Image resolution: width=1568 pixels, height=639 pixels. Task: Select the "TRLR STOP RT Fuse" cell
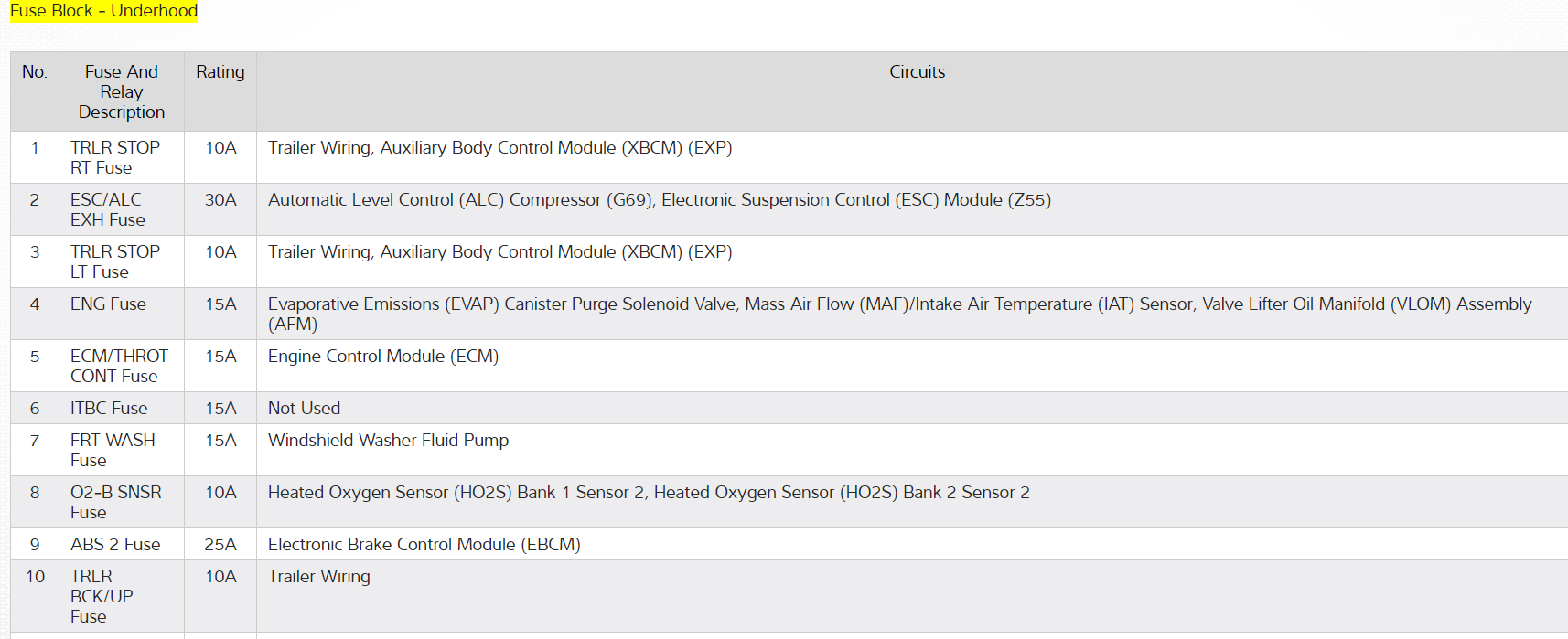click(115, 157)
